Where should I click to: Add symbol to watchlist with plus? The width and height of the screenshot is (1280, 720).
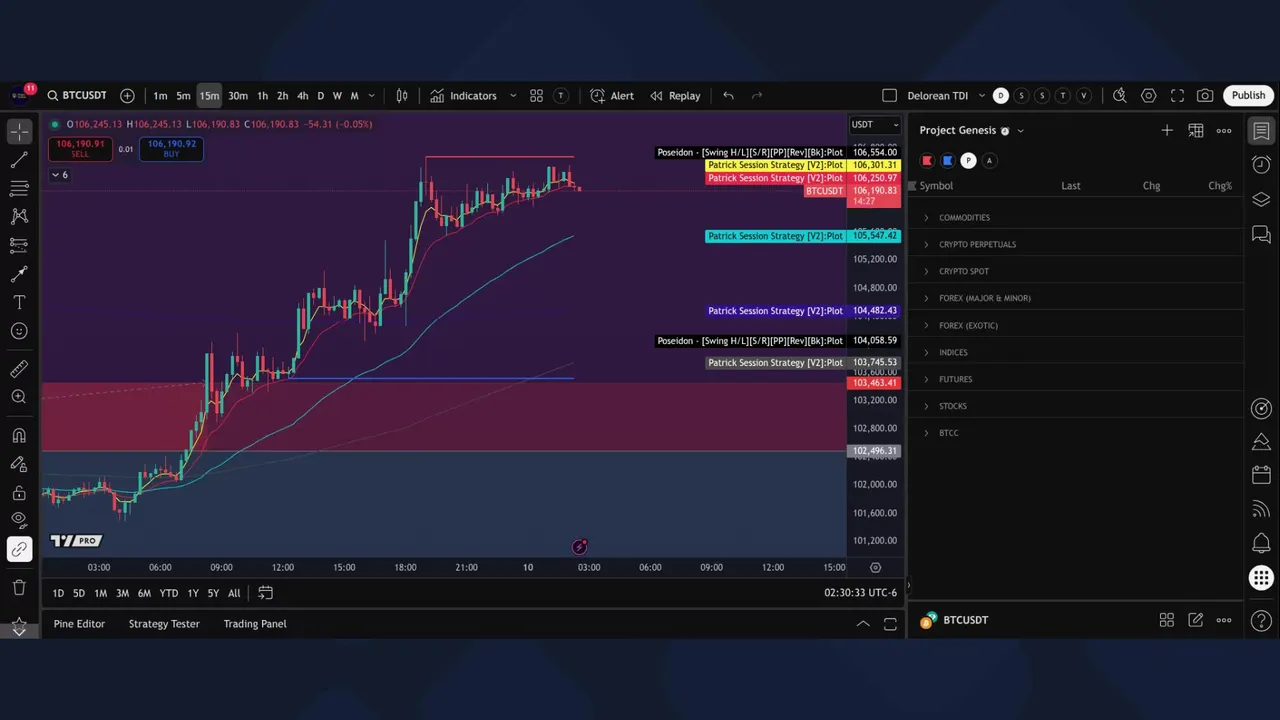(1167, 130)
